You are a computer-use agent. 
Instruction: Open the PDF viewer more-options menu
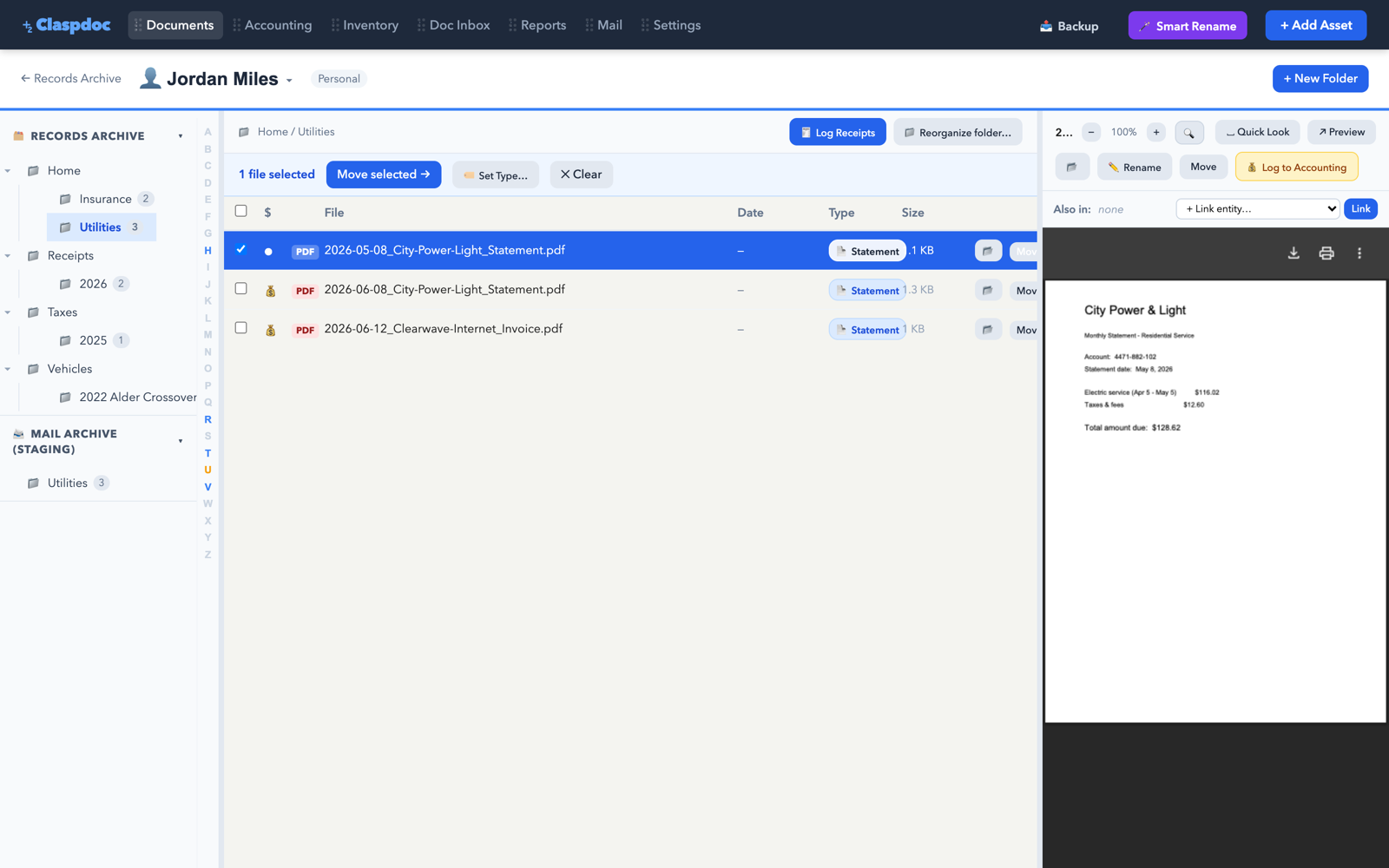click(1359, 253)
